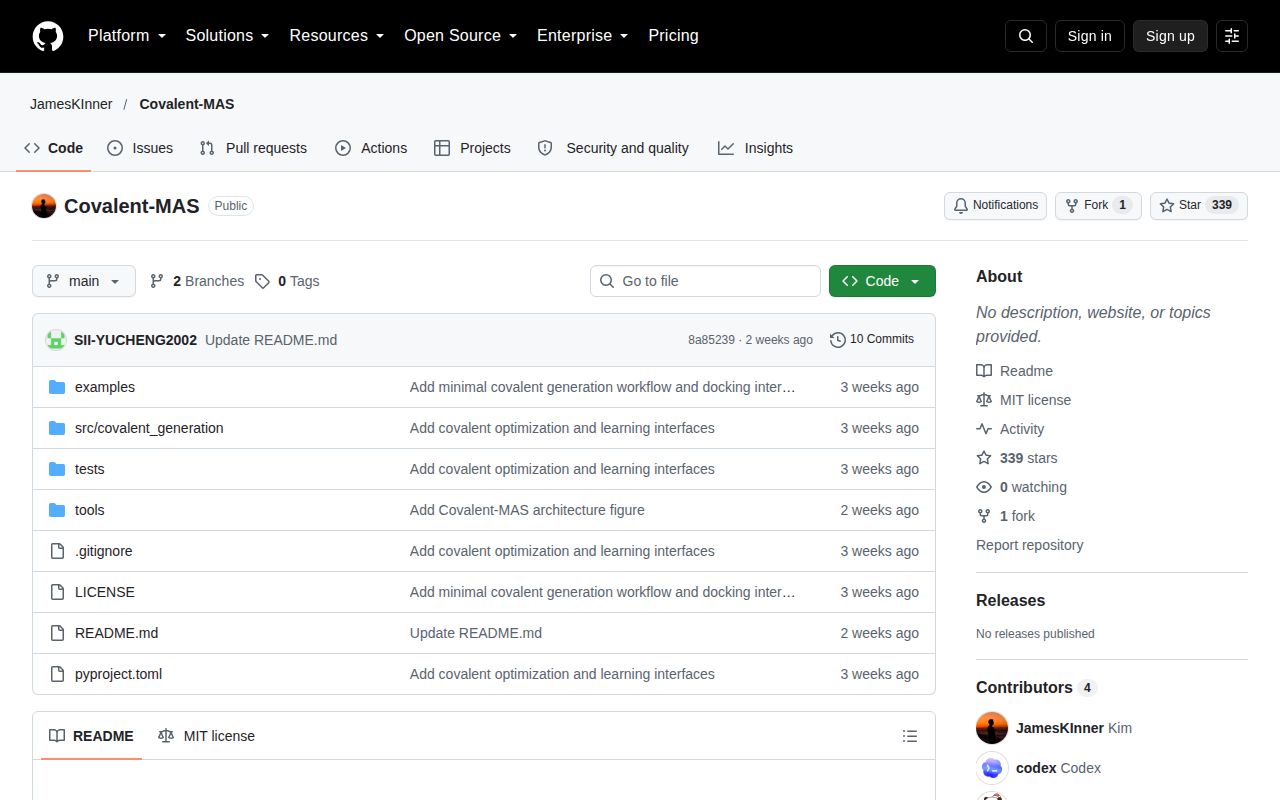Open the 10 Commits history link

click(872, 340)
